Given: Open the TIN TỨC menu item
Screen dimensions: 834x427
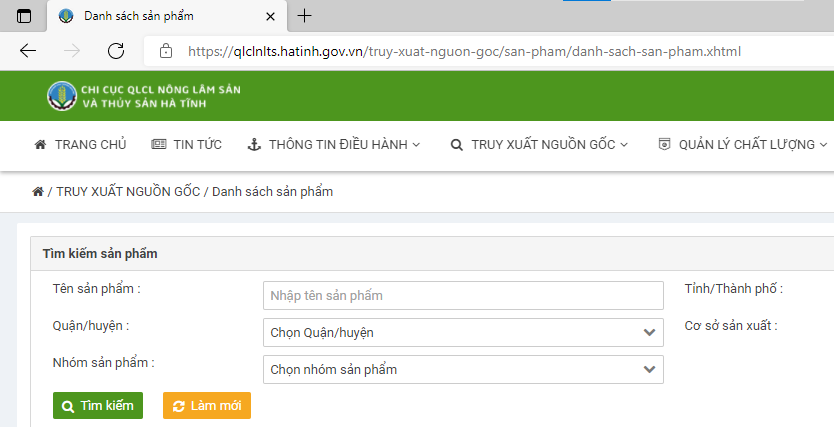Looking at the screenshot, I should [186, 145].
